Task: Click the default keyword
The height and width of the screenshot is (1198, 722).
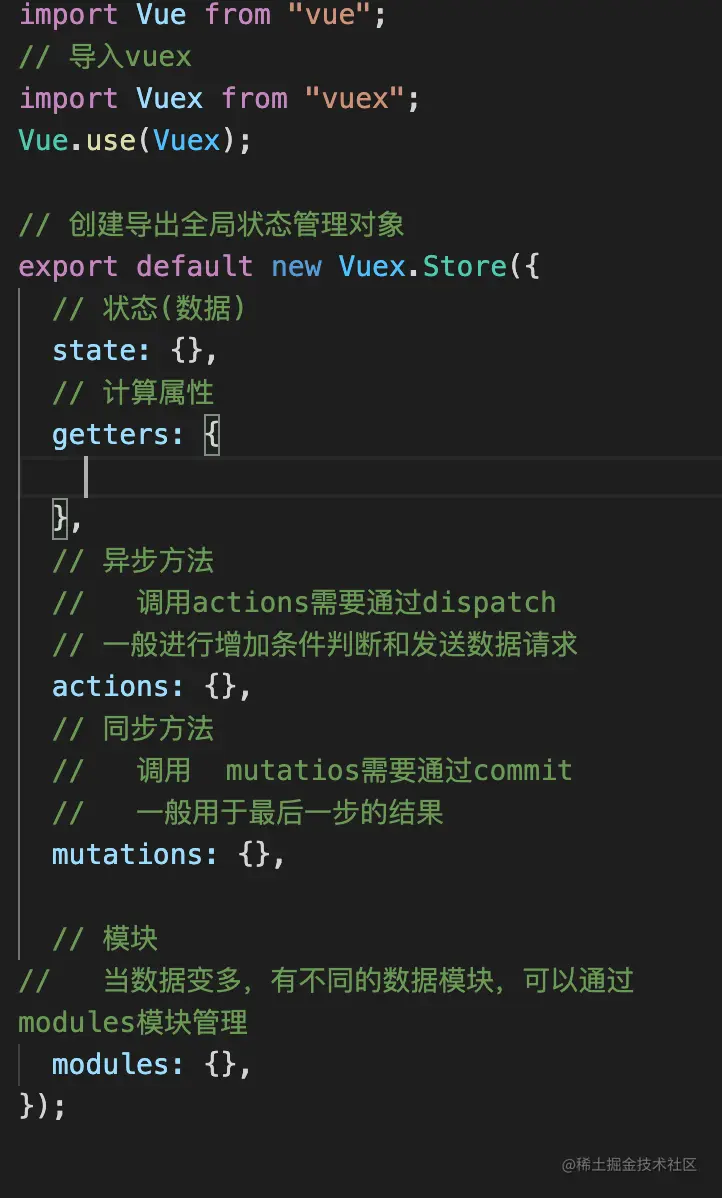Action: point(194,267)
